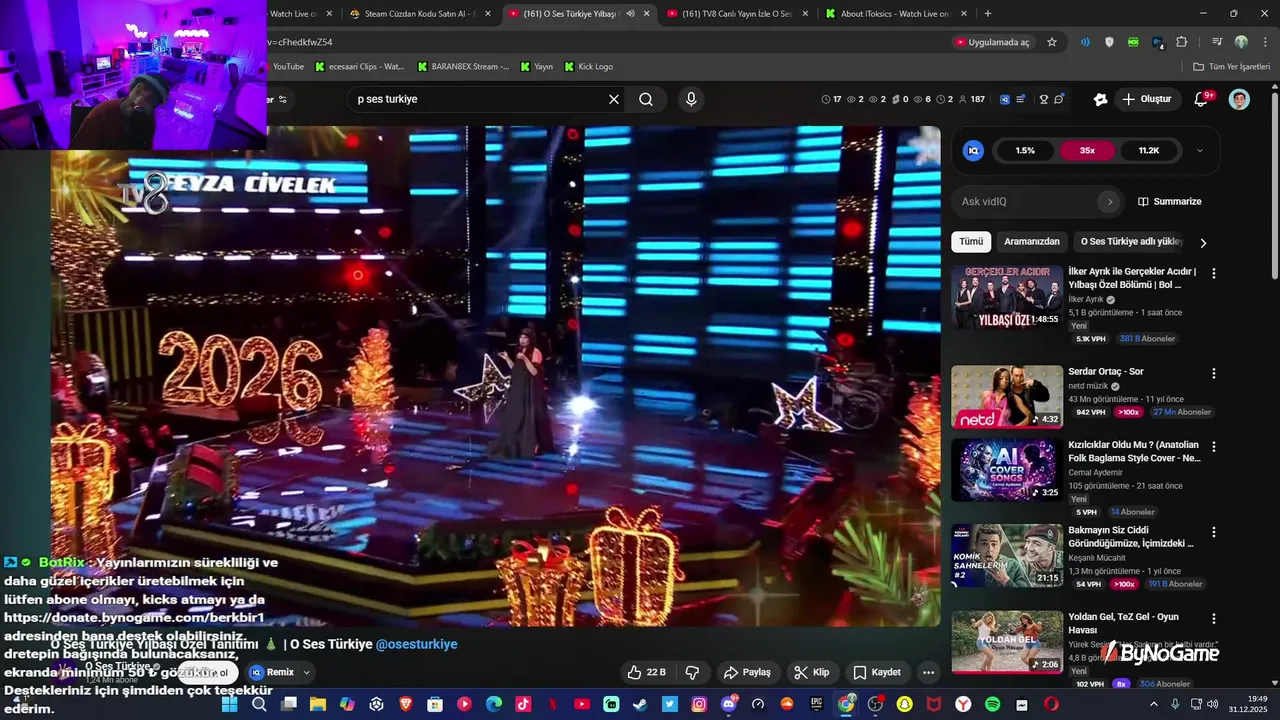Image resolution: width=1280 pixels, height=720 pixels.
Task: Open the Kick Logo bookmark
Action: [x=588, y=66]
